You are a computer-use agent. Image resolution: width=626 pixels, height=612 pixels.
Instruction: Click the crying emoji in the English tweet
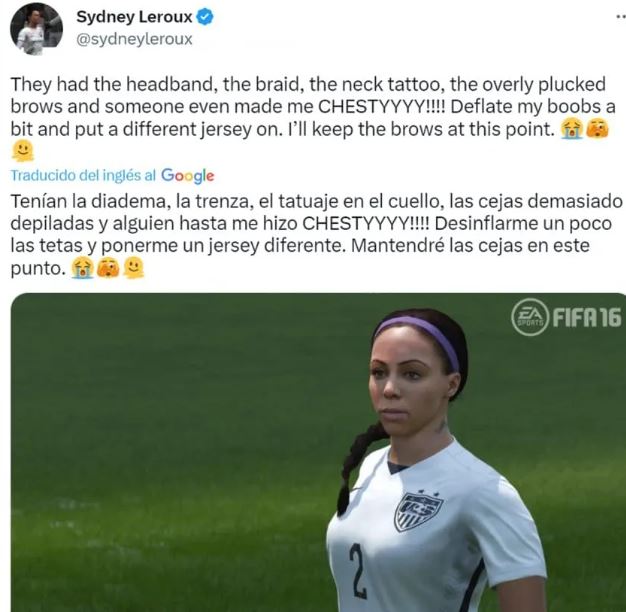click(x=572, y=129)
